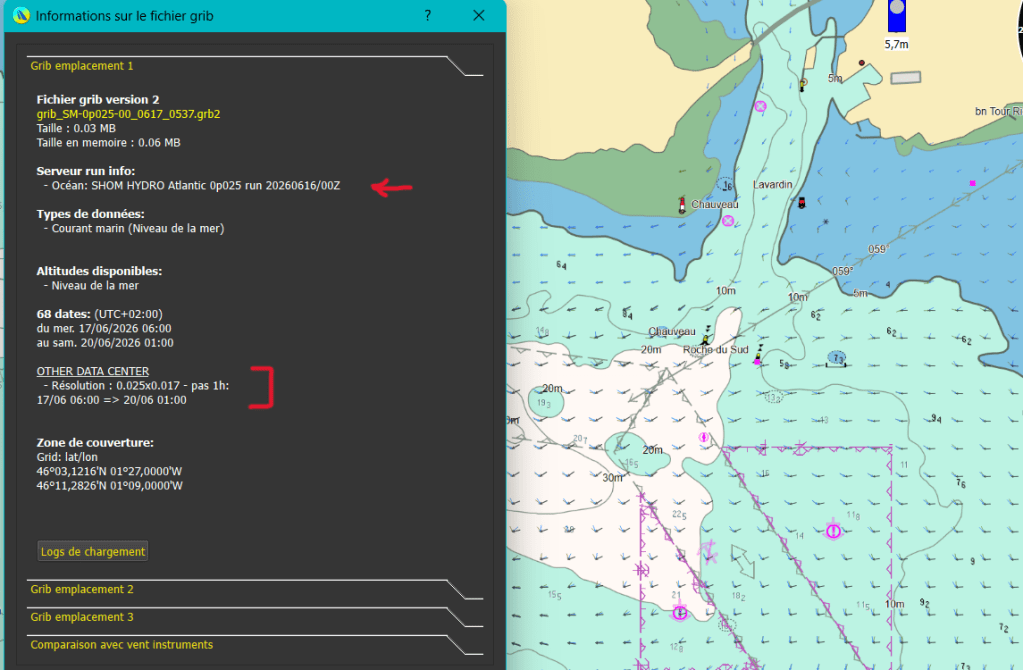Image resolution: width=1023 pixels, height=670 pixels.
Task: Click the Chauveau cardinal buoy near 20m contour
Action: (706, 337)
